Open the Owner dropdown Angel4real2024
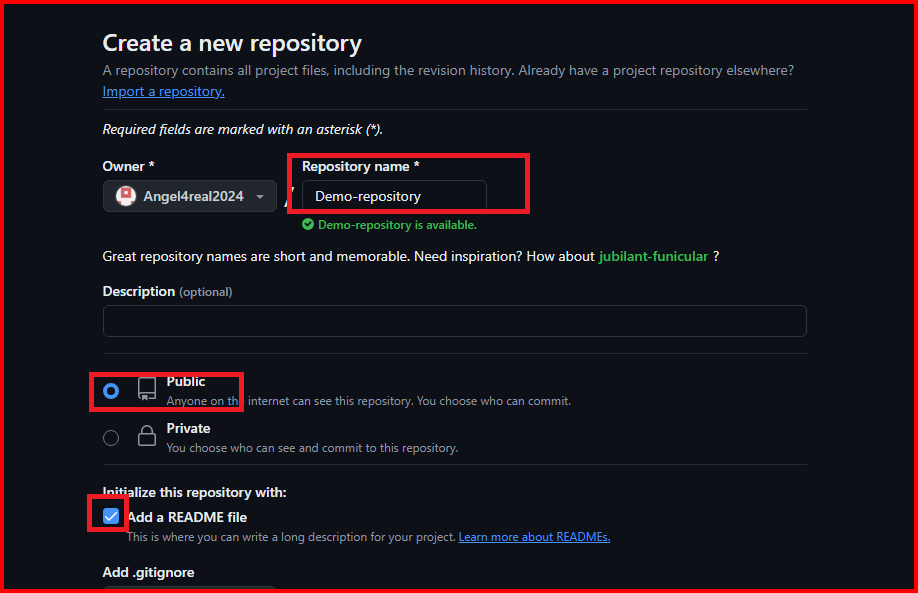The image size is (918, 593). point(190,196)
